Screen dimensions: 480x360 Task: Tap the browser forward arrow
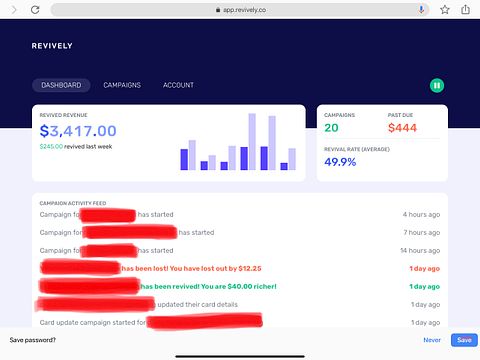tap(14, 10)
